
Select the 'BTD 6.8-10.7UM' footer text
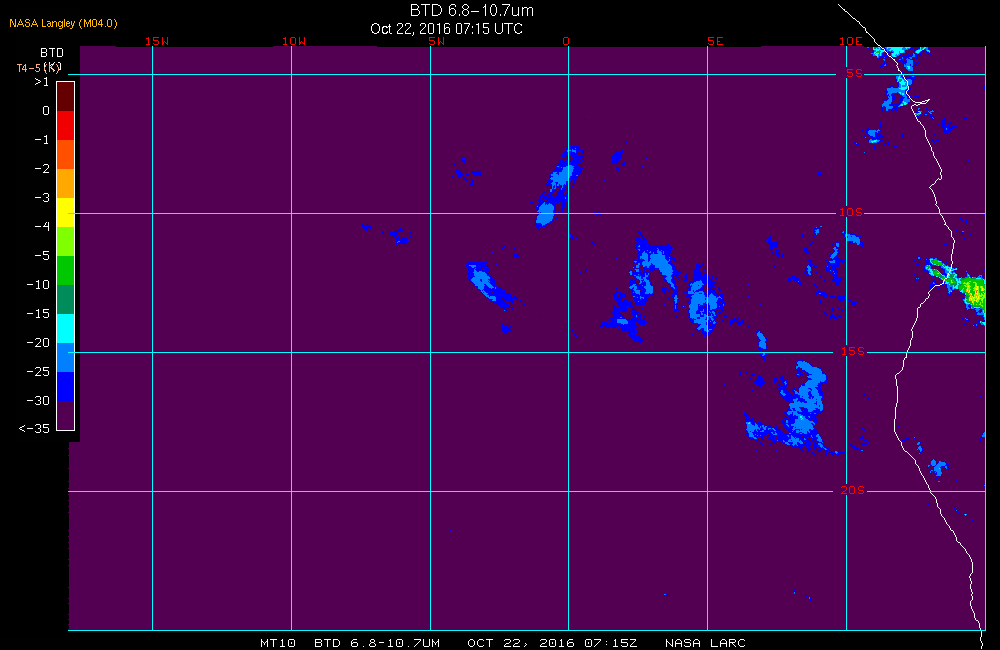[x=377, y=643]
